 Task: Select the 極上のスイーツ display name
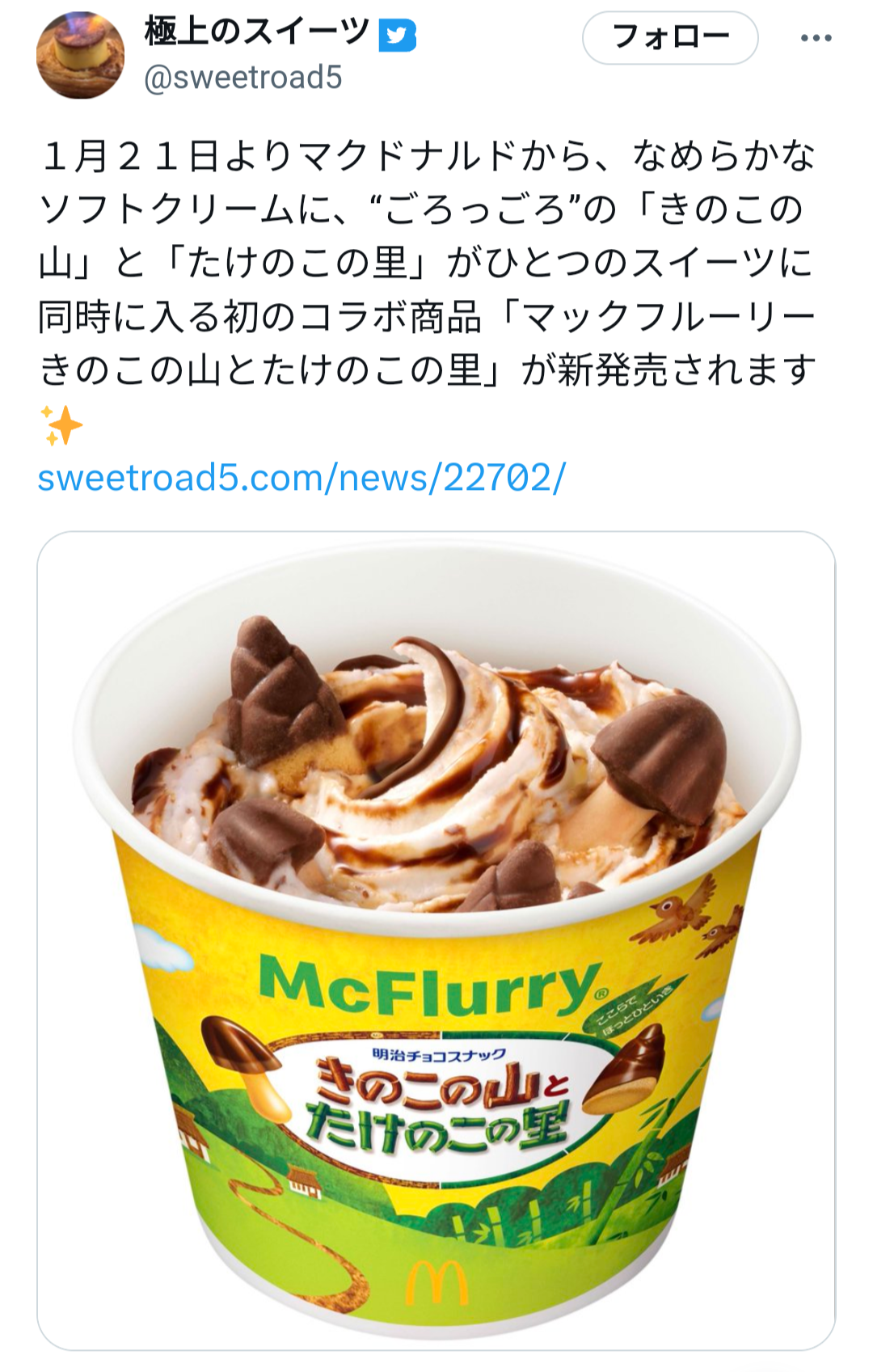click(x=257, y=32)
